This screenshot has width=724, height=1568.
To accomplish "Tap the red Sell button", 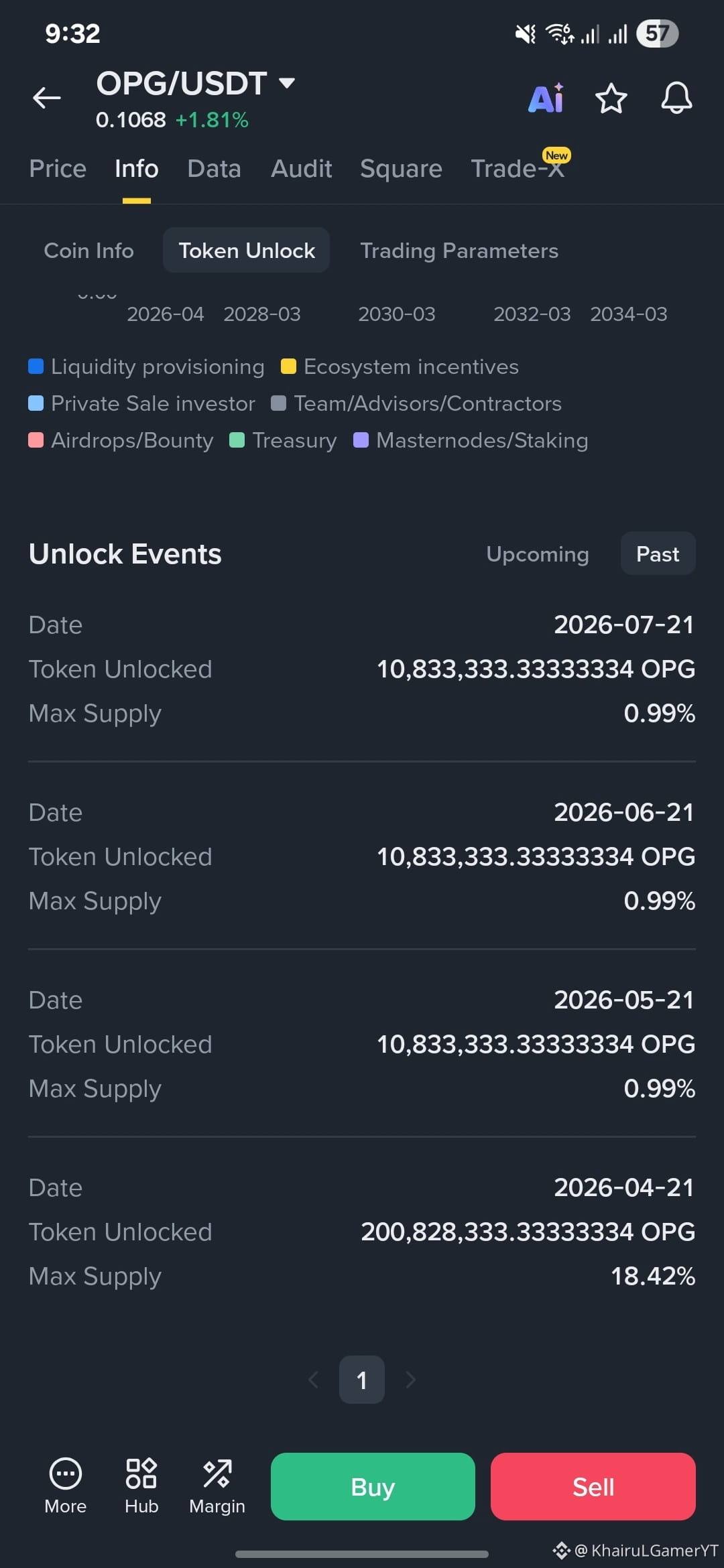I will (593, 1486).
